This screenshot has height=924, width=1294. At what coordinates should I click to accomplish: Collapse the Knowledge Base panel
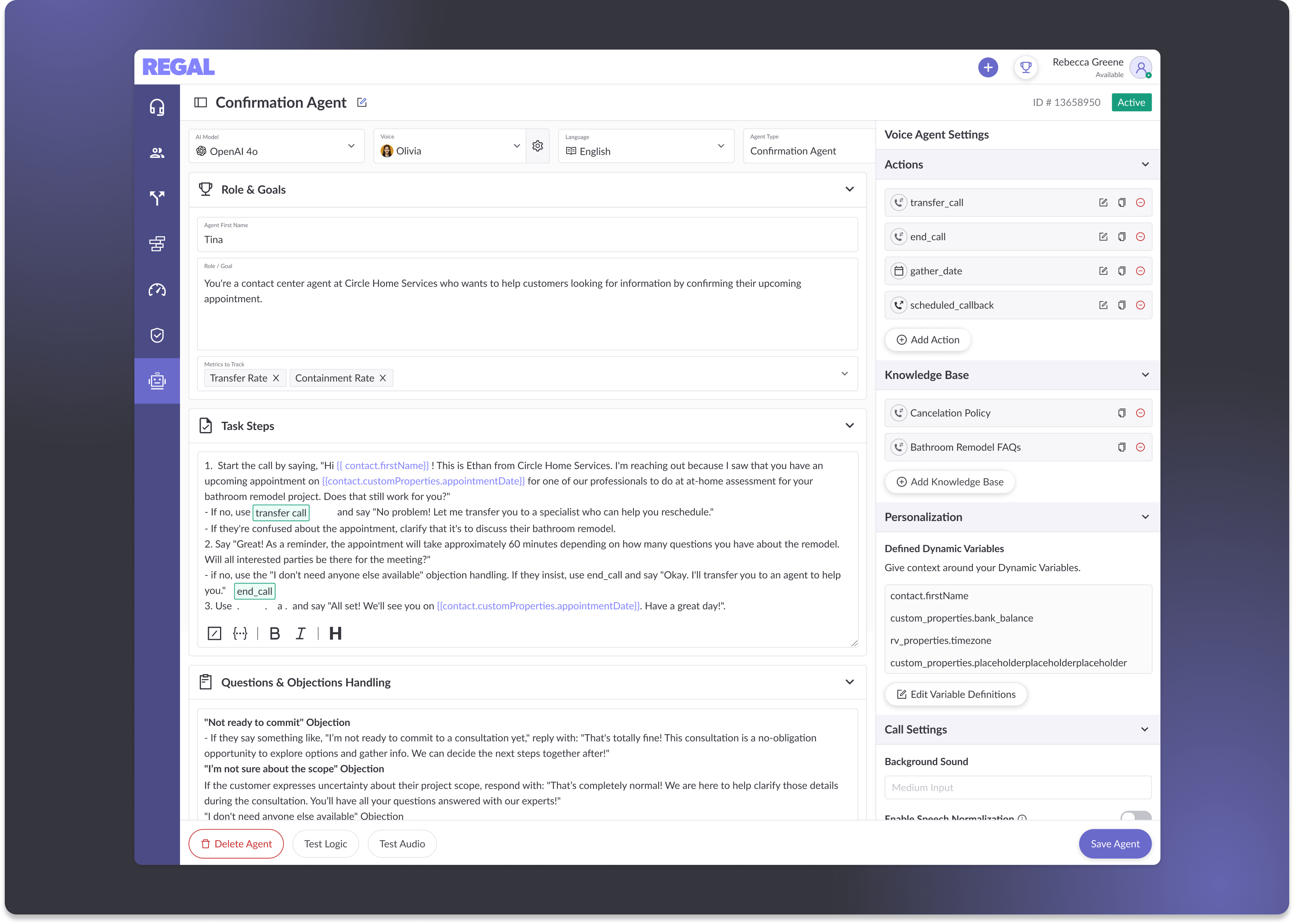1145,375
